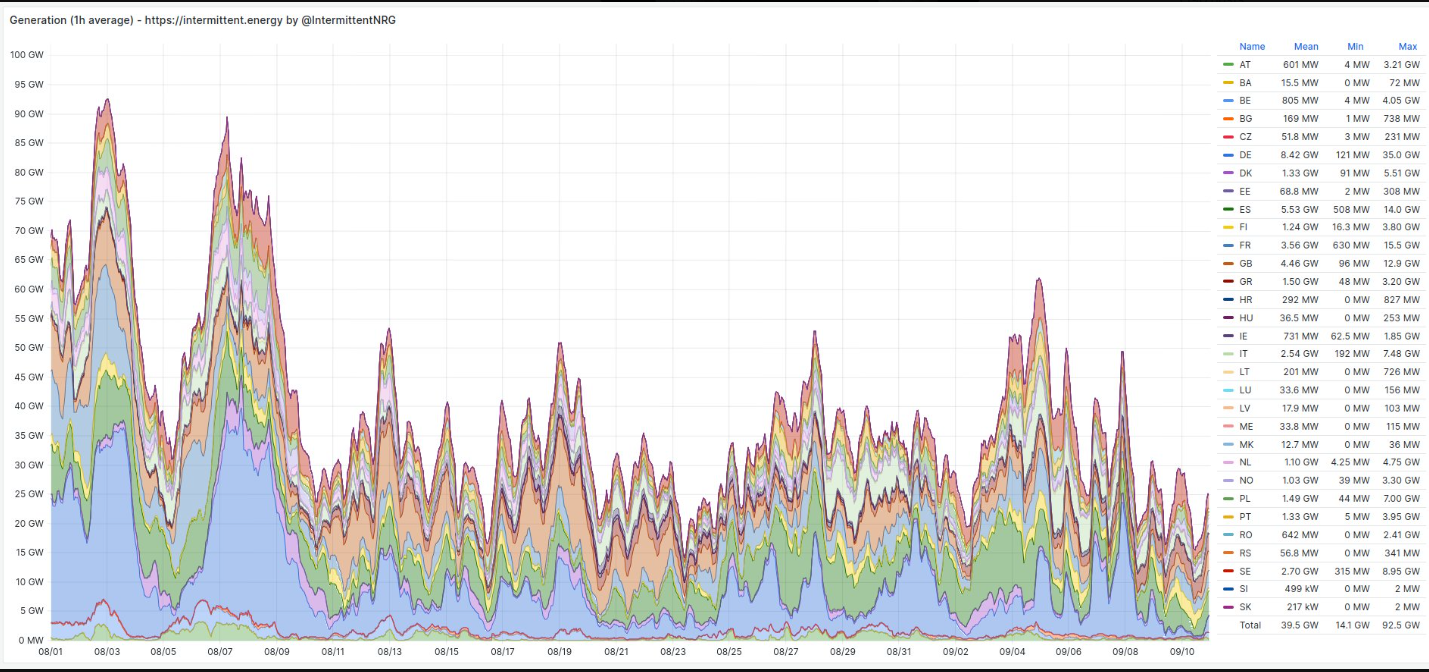Click the 09/10 x-axis date label
The width and height of the screenshot is (1429, 672).
(x=1181, y=652)
